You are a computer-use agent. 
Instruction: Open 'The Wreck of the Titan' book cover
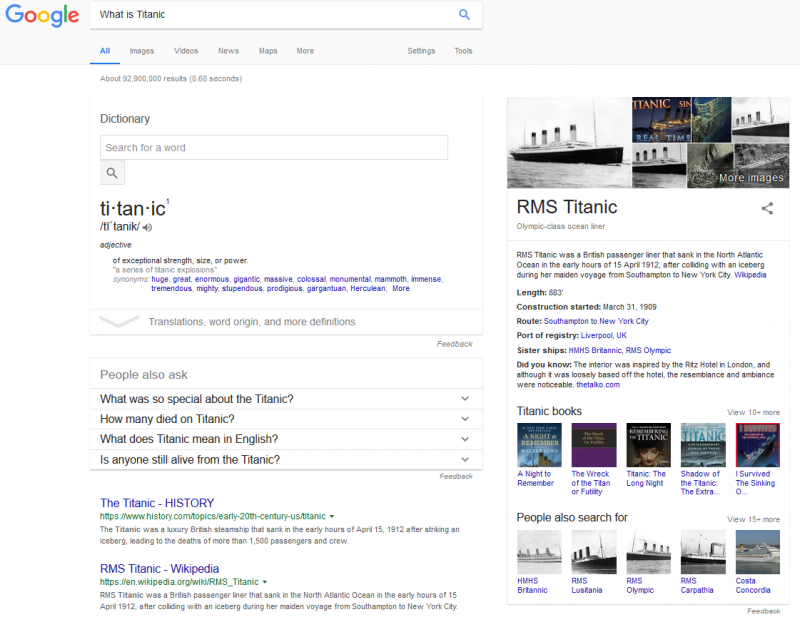594,445
